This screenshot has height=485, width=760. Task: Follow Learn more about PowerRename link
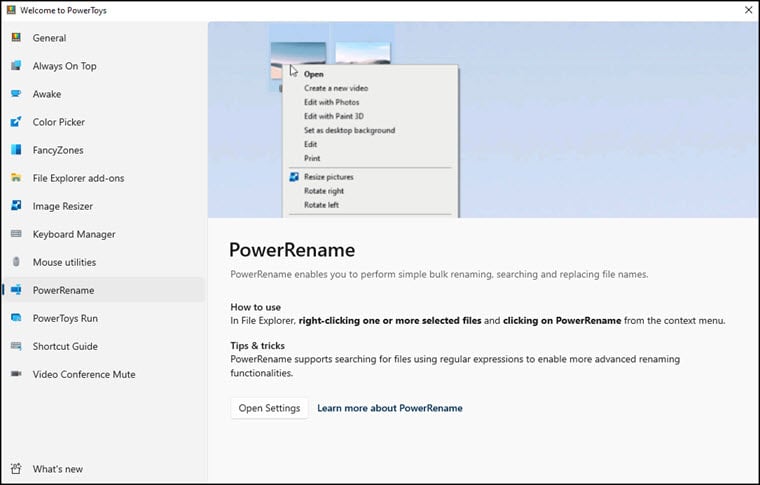point(390,408)
